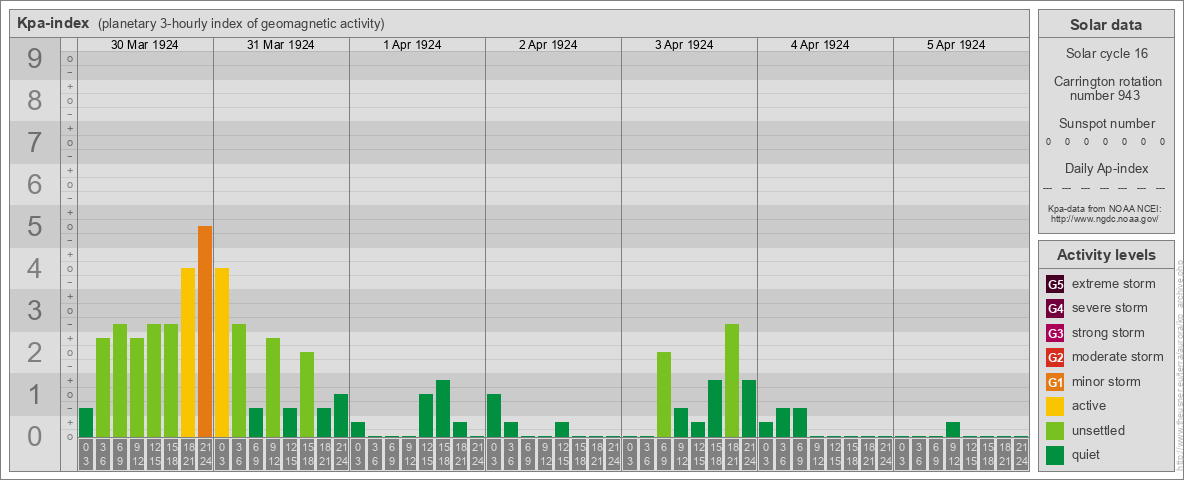Click the 31 Mar 1924 date header

tap(281, 45)
